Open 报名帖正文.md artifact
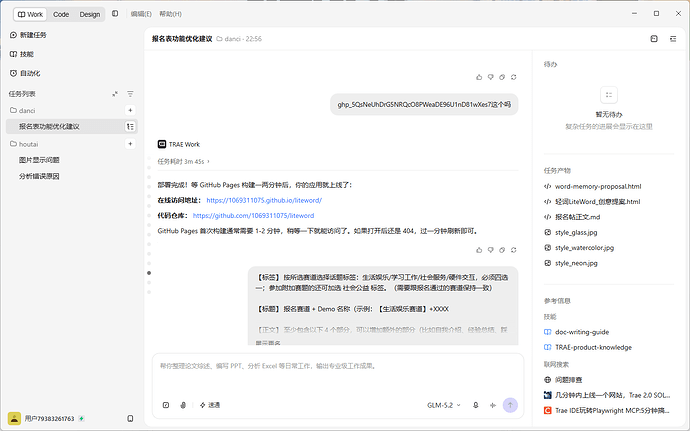Screen dimensions: 690x431 pyautogui.click(x=572, y=217)
